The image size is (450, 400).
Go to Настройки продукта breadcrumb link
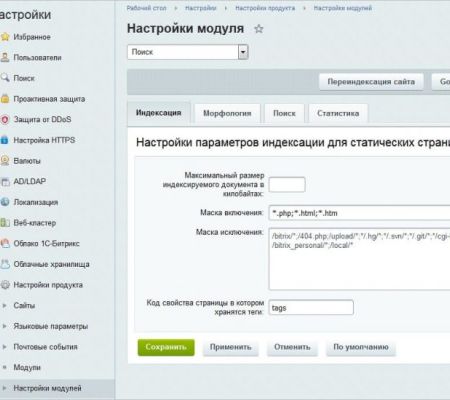point(265,8)
